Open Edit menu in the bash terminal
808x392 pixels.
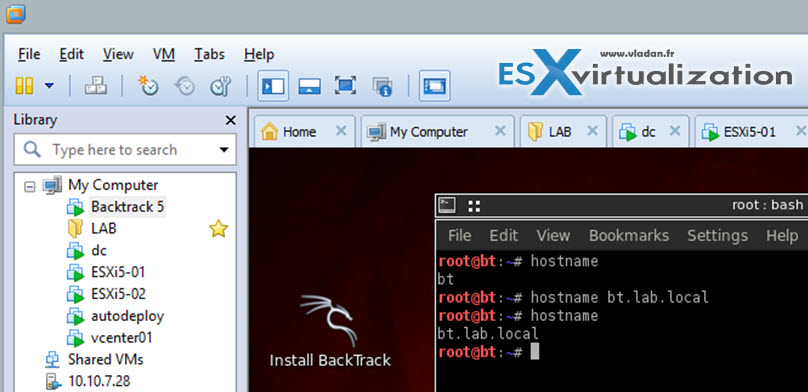click(503, 235)
